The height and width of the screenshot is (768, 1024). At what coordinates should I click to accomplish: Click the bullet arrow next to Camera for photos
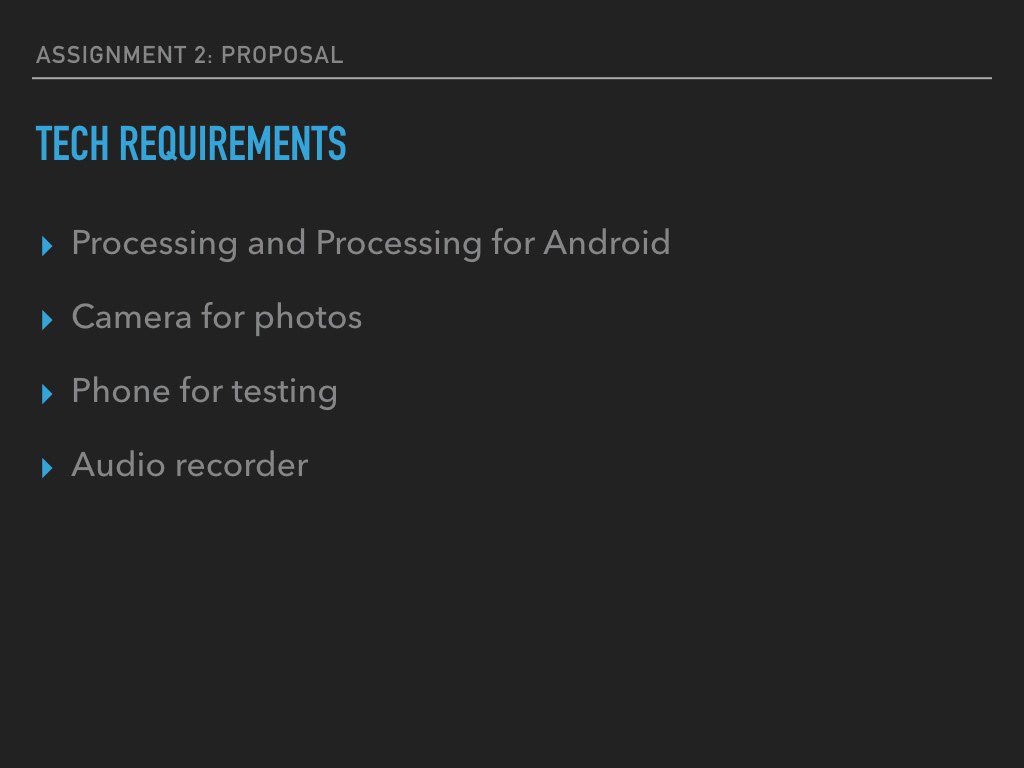click(46, 320)
